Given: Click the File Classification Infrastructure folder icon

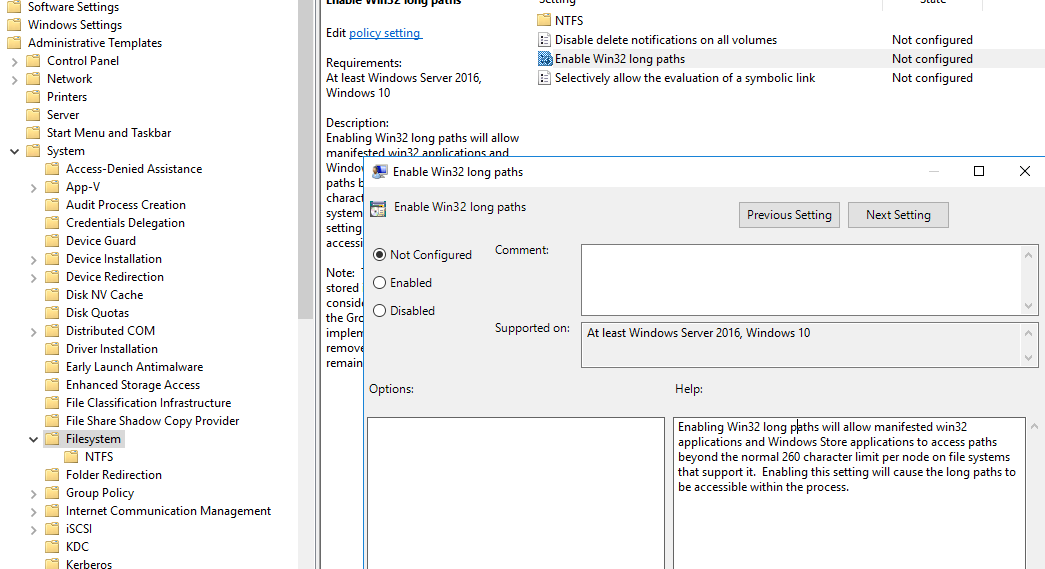Looking at the screenshot, I should tap(52, 402).
